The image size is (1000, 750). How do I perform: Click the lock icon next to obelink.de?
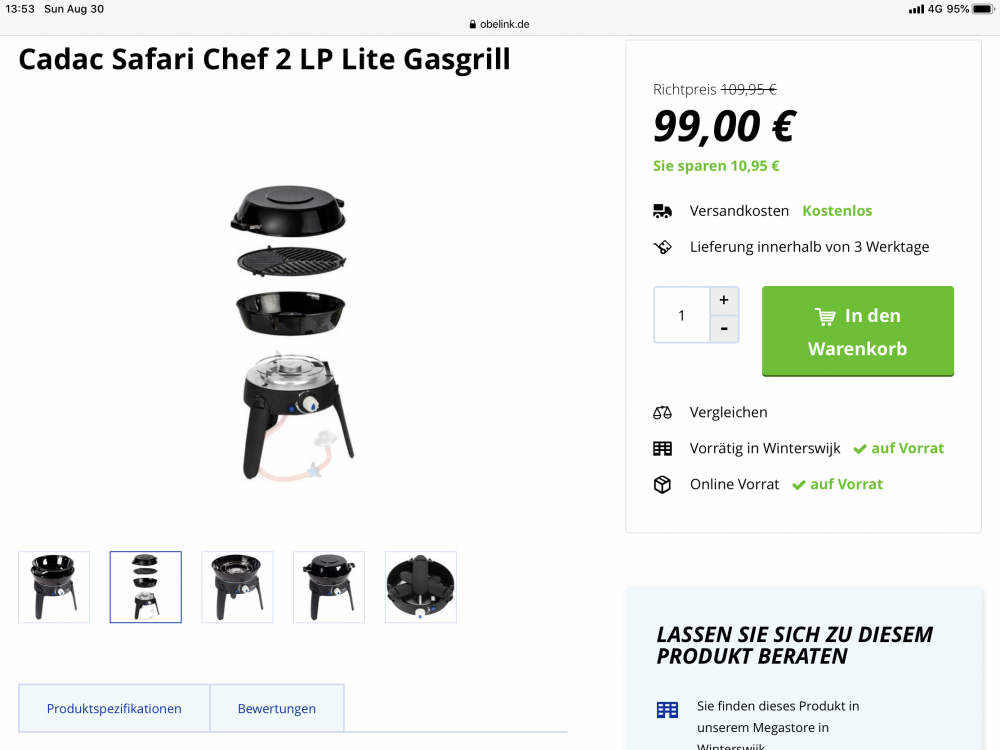473,24
